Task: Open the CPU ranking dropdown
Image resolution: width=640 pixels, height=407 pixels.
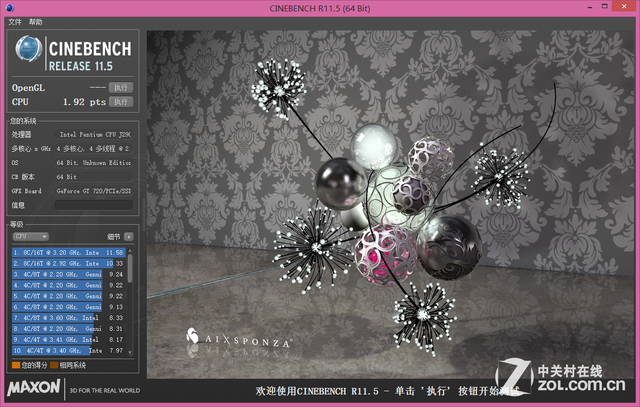Action: coord(31,236)
